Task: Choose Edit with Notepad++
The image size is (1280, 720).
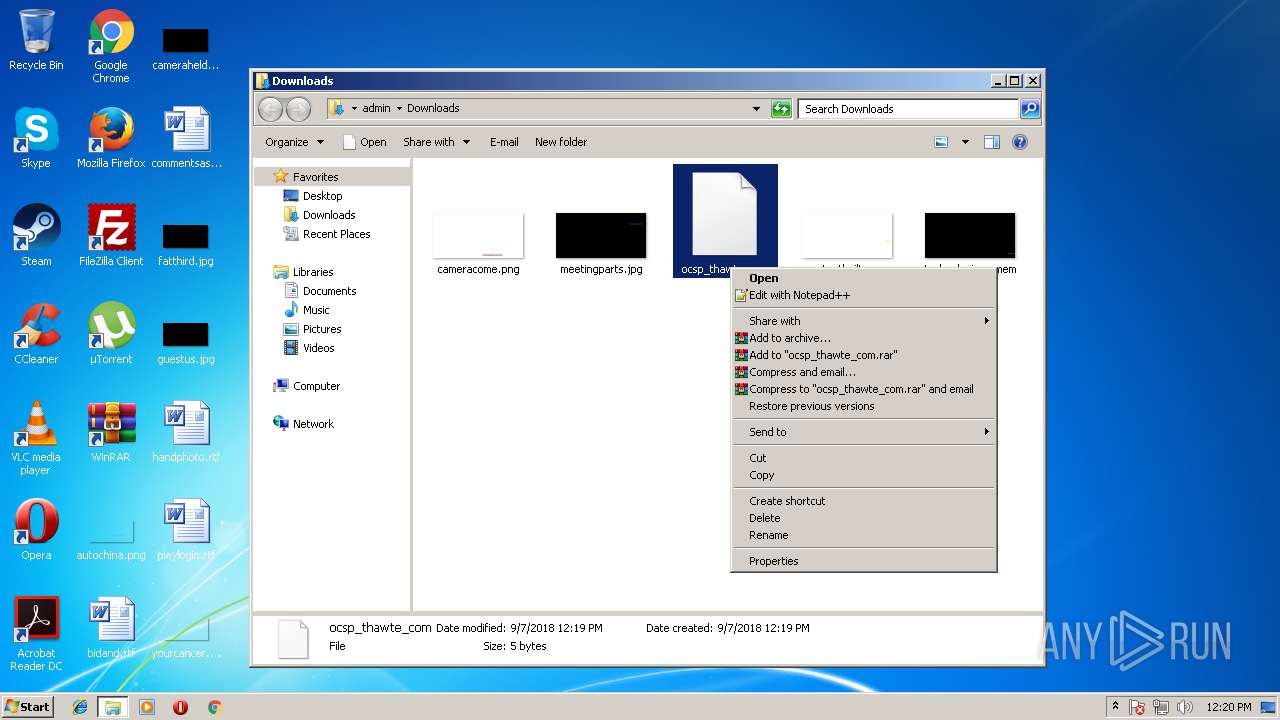Action: pos(864,295)
